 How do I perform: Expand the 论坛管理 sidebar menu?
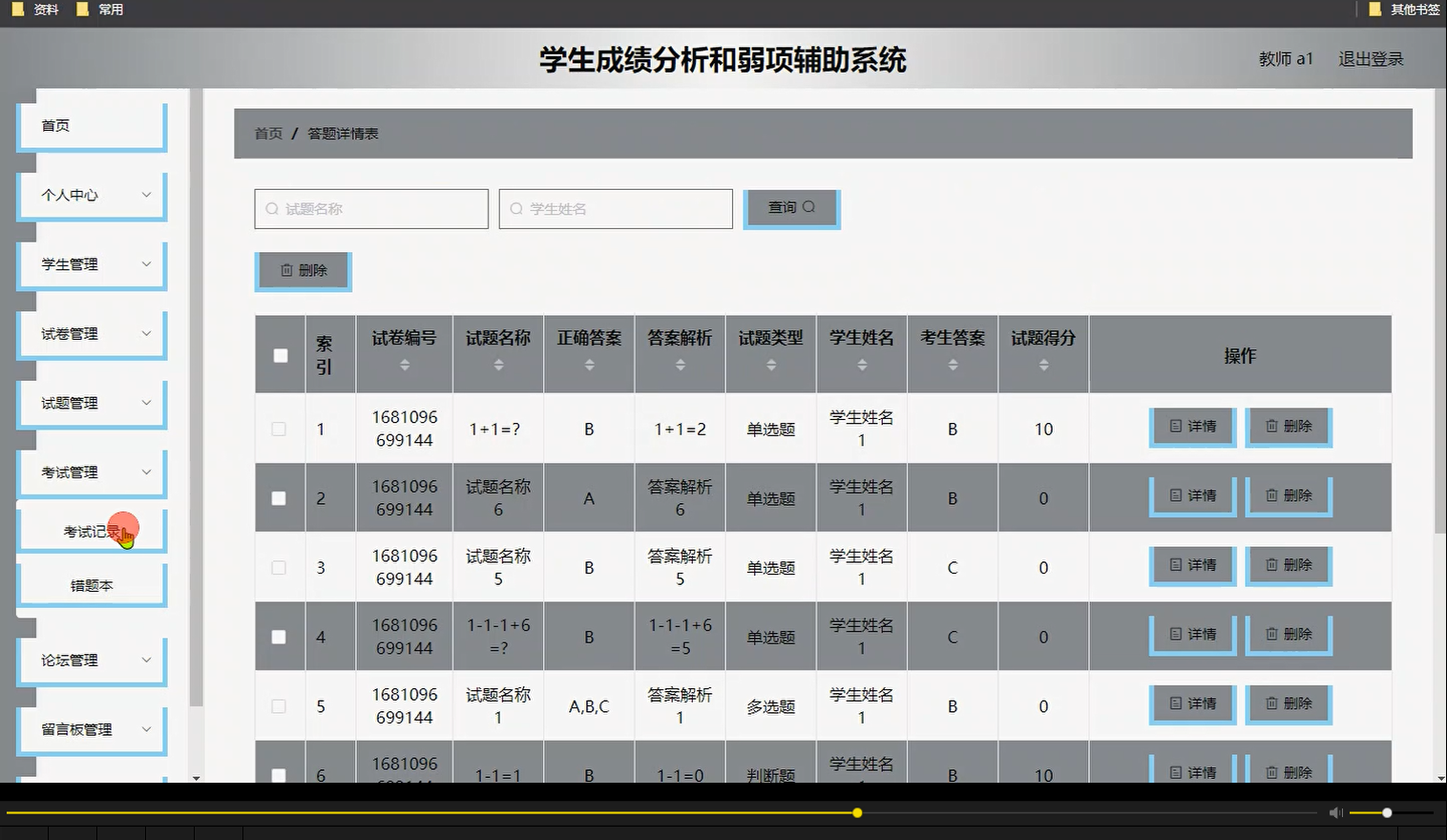click(x=92, y=660)
